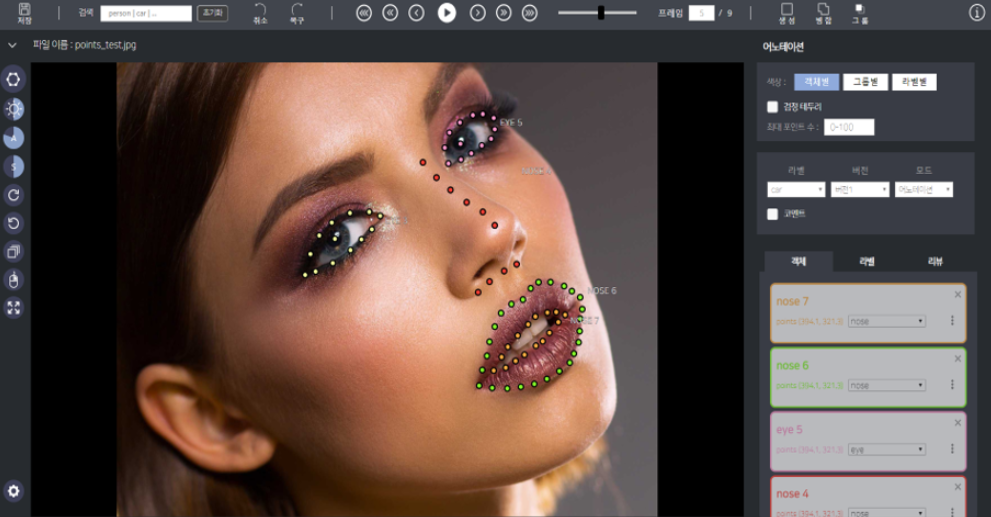The width and height of the screenshot is (991, 517).
Task: Go to next frame with single-right-chevron
Action: [x=478, y=13]
